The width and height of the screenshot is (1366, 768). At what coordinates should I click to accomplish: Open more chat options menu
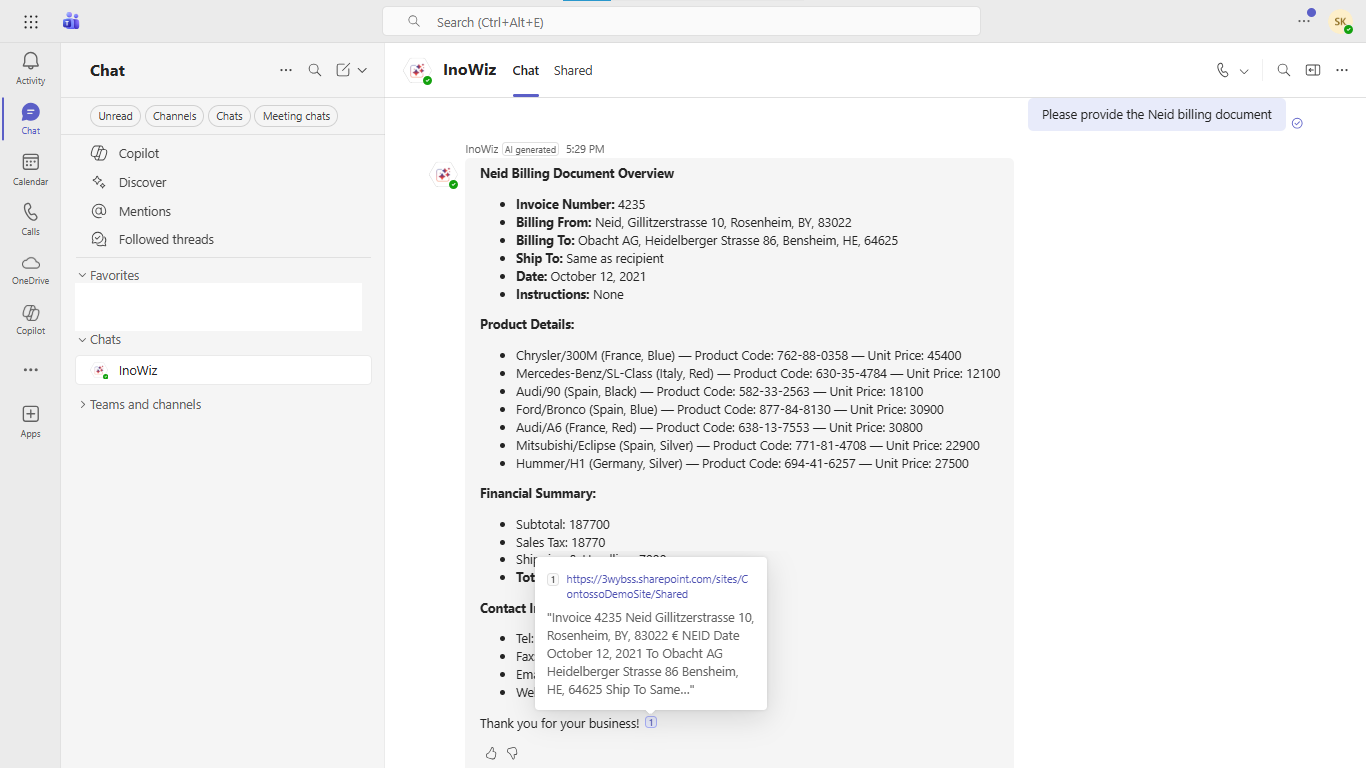[x=1343, y=70]
